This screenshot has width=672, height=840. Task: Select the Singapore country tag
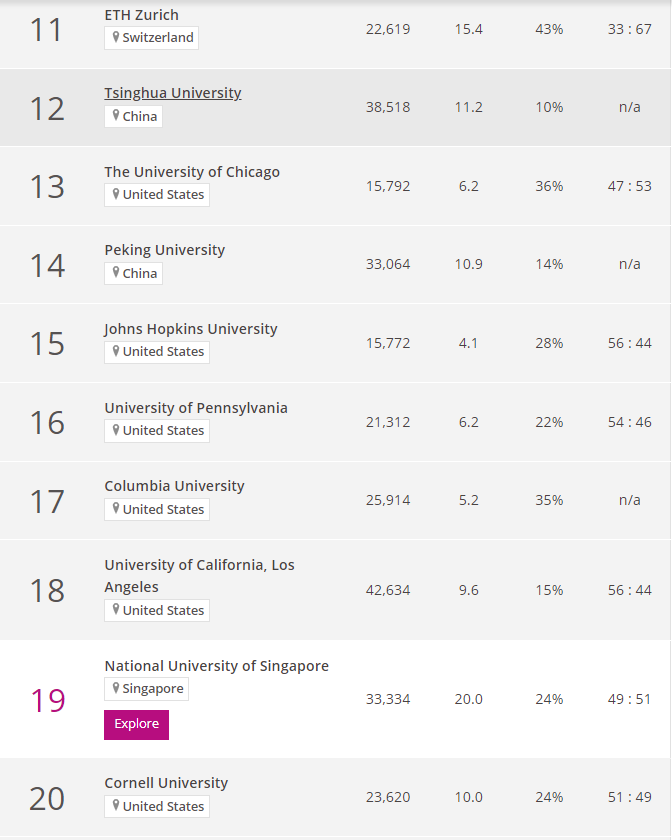[x=146, y=689]
